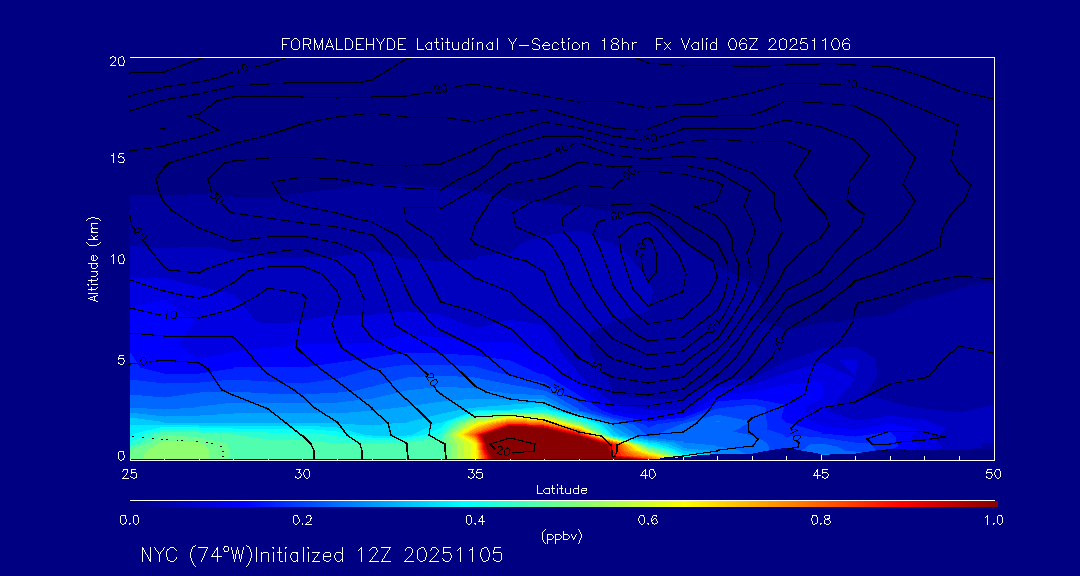Screen dimensions: 1080x576
Task: Select the 'Latitude' horizontal axis label
Action: (561, 490)
